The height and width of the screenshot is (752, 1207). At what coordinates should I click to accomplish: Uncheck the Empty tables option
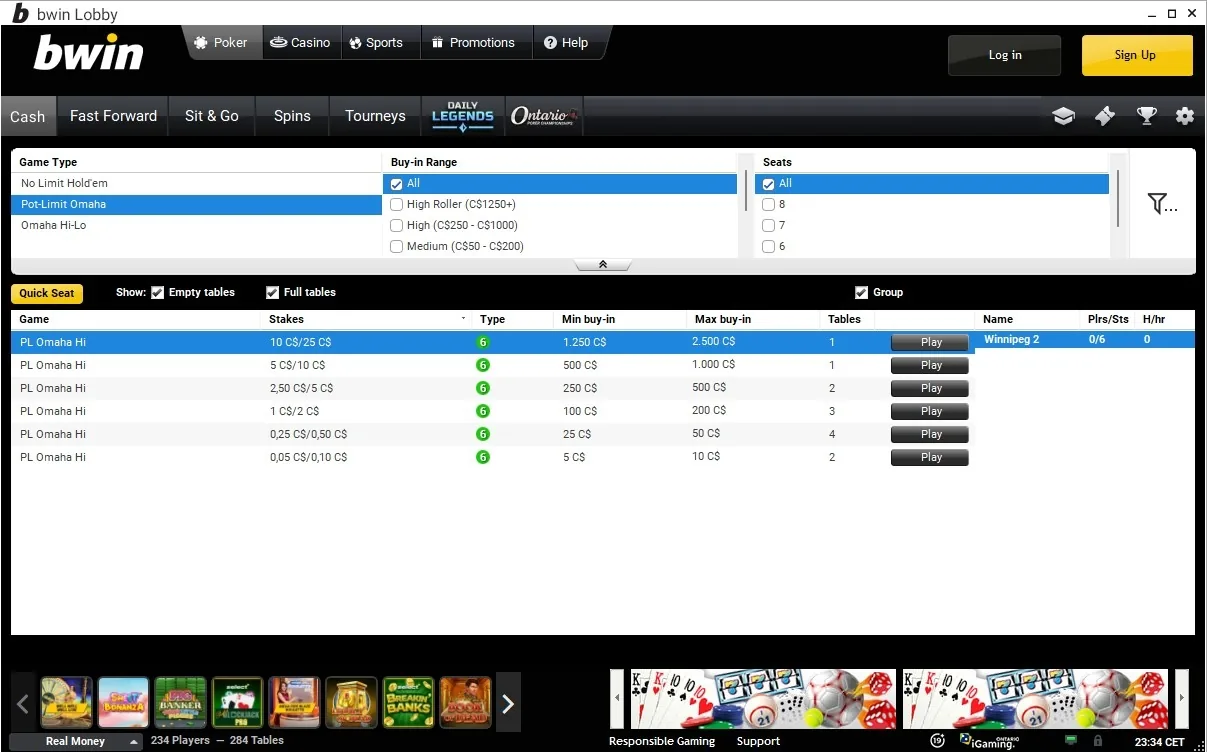(158, 292)
